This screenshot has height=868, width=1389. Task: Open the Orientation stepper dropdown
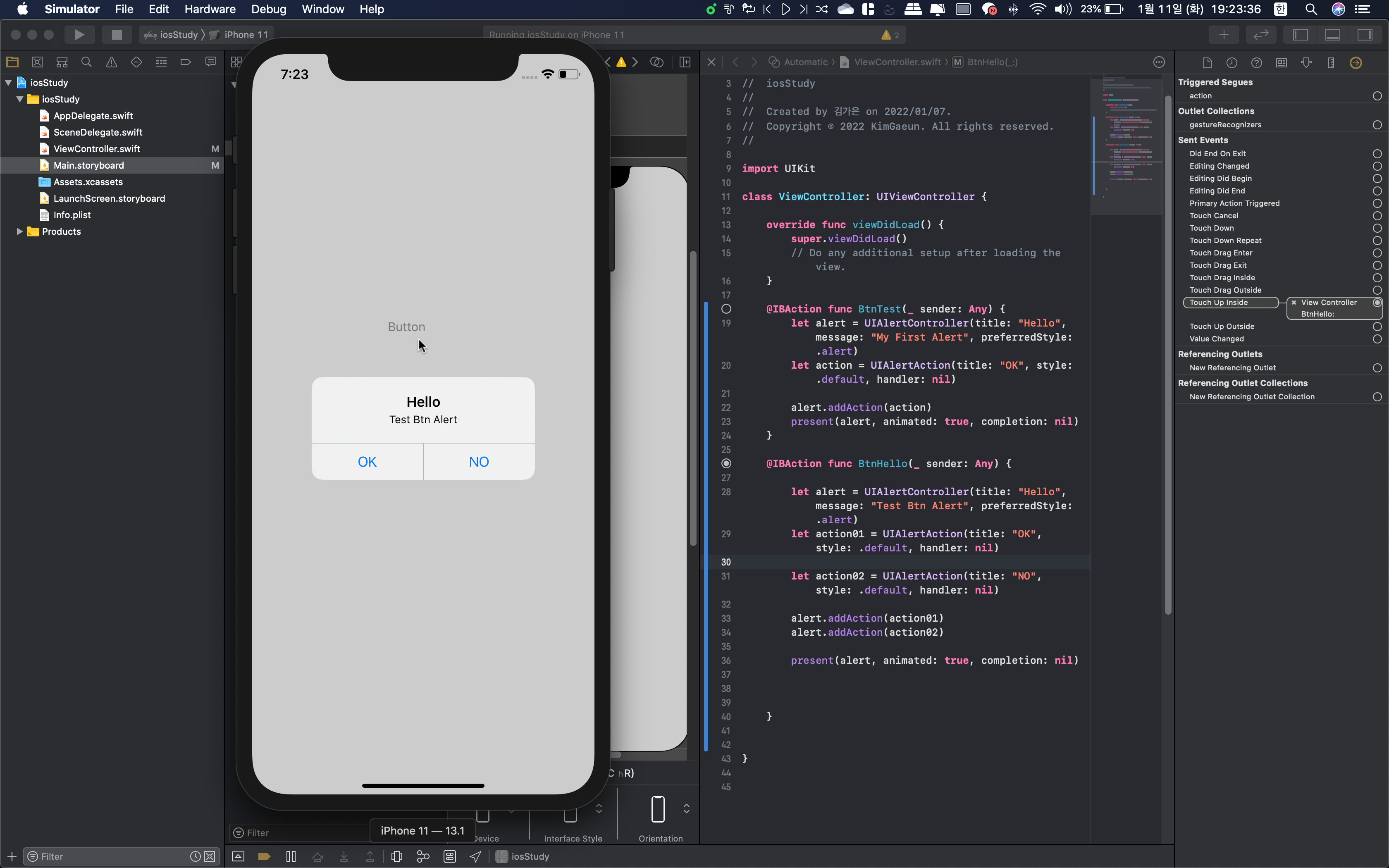point(687,808)
